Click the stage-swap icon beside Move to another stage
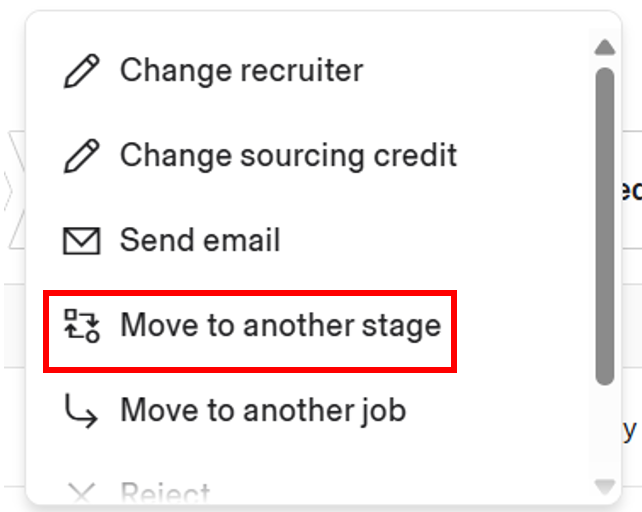The image size is (642, 512). (81, 326)
